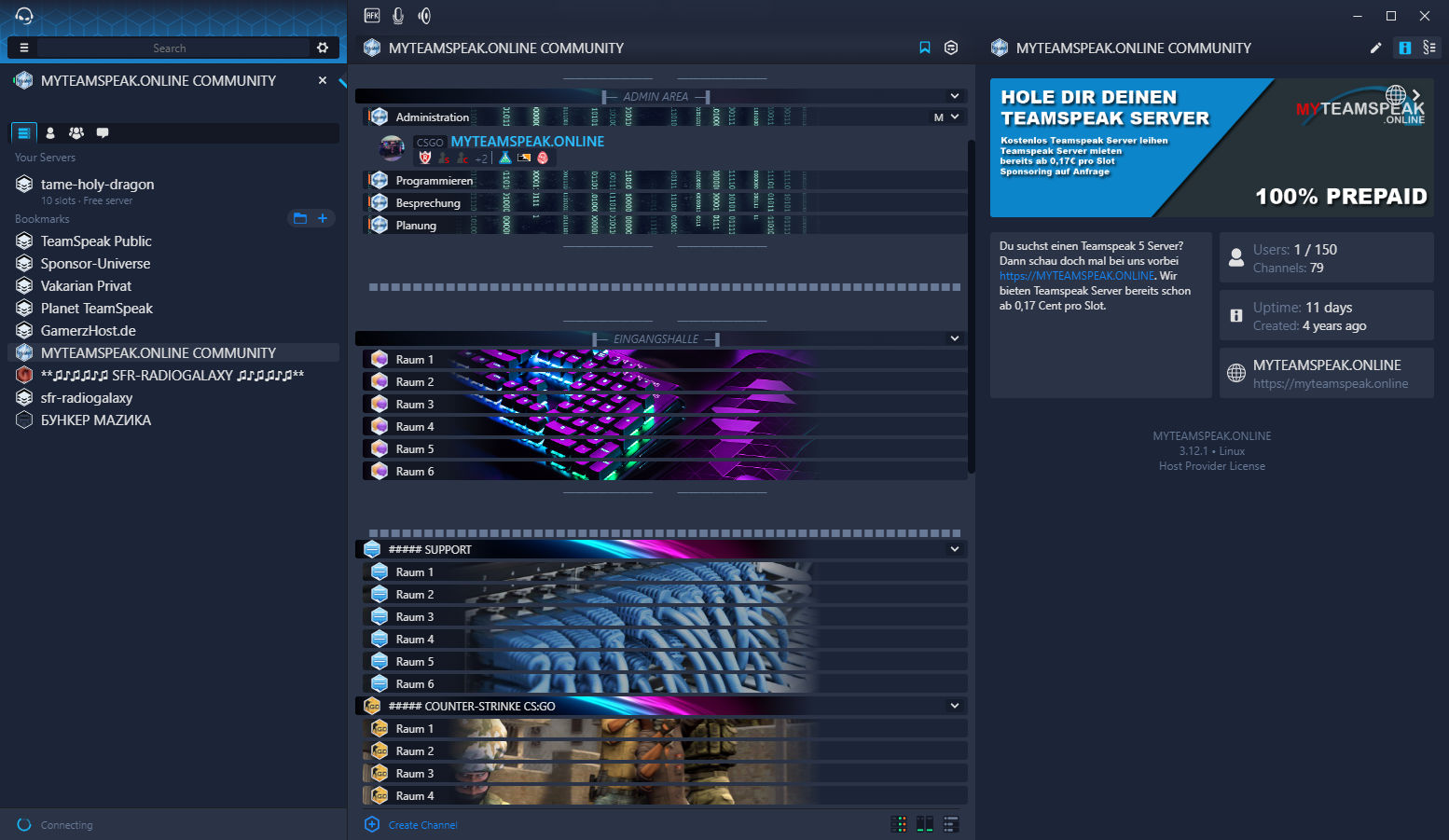Viewport: 1449px width, 840px height.
Task: Click the bookmark folder icon
Action: tap(300, 218)
